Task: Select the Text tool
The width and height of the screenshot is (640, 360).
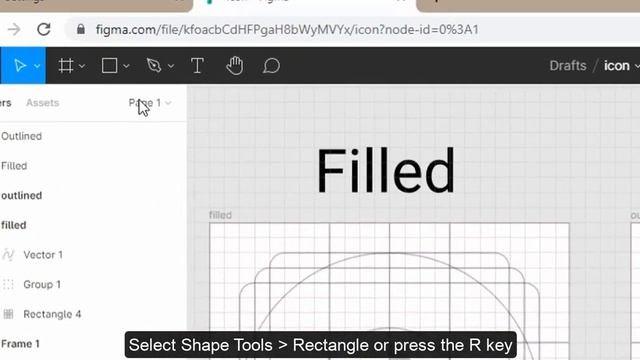Action: pyautogui.click(x=197, y=65)
